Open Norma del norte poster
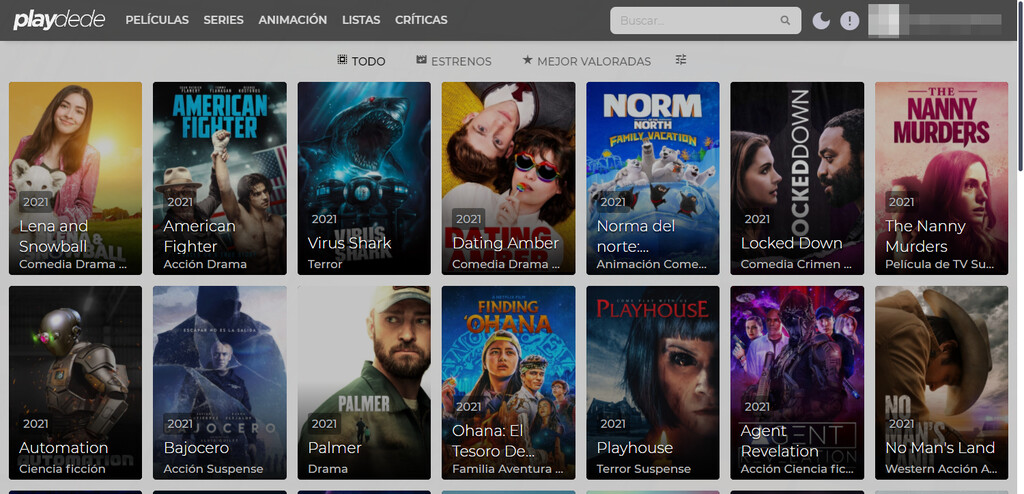Screen dimensions: 1024x494 [x=652, y=178]
